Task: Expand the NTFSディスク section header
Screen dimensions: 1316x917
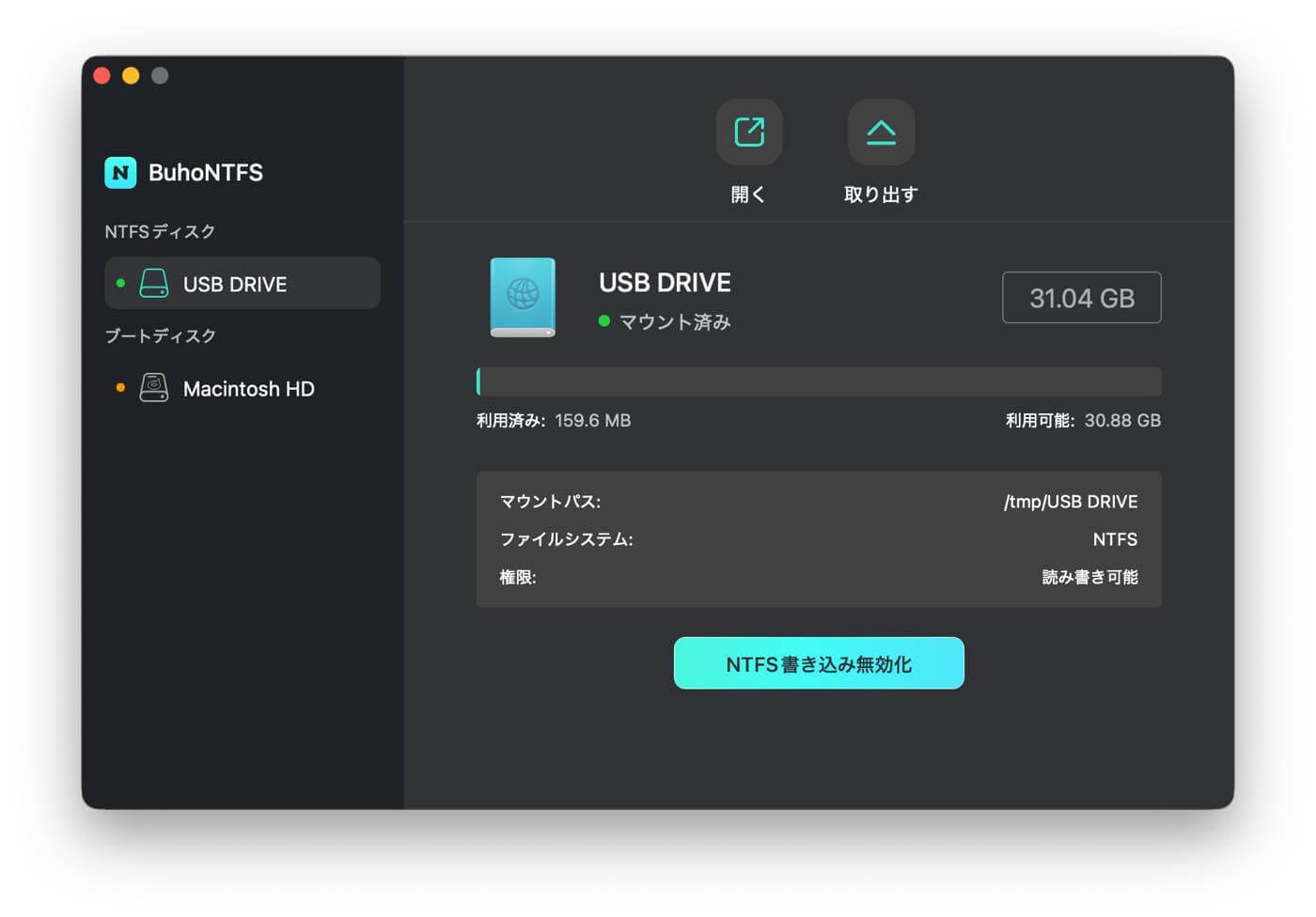Action: tap(160, 231)
